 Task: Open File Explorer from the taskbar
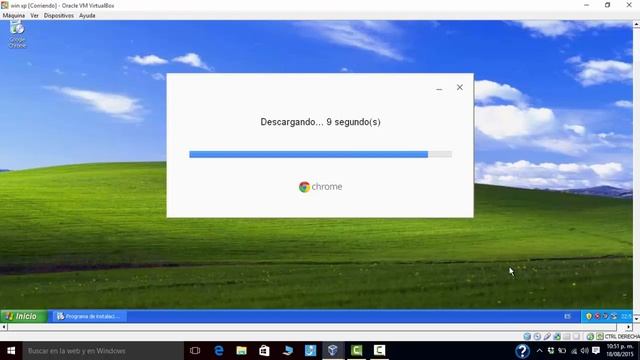coord(242,351)
